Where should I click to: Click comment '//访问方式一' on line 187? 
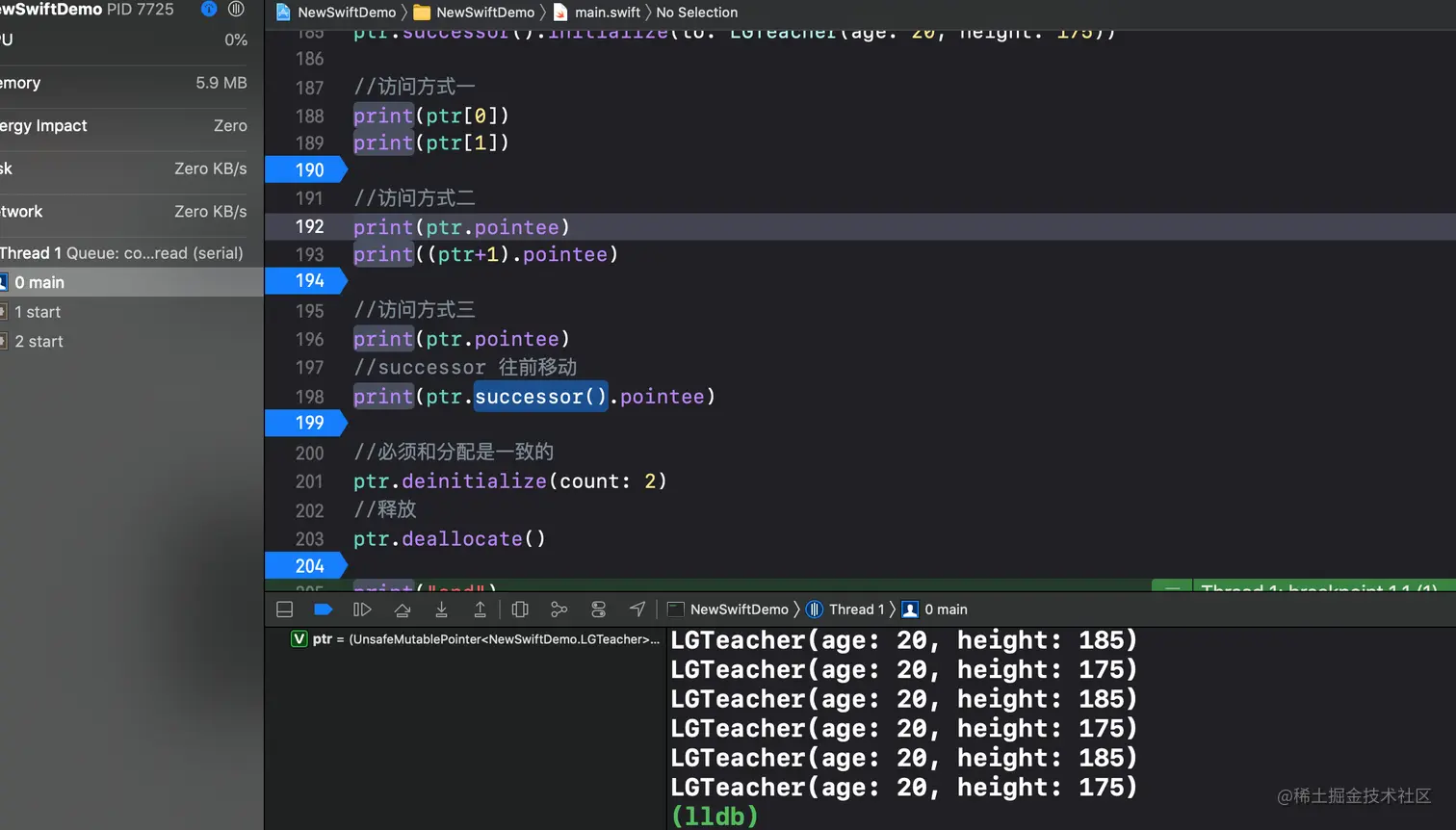[x=414, y=87]
